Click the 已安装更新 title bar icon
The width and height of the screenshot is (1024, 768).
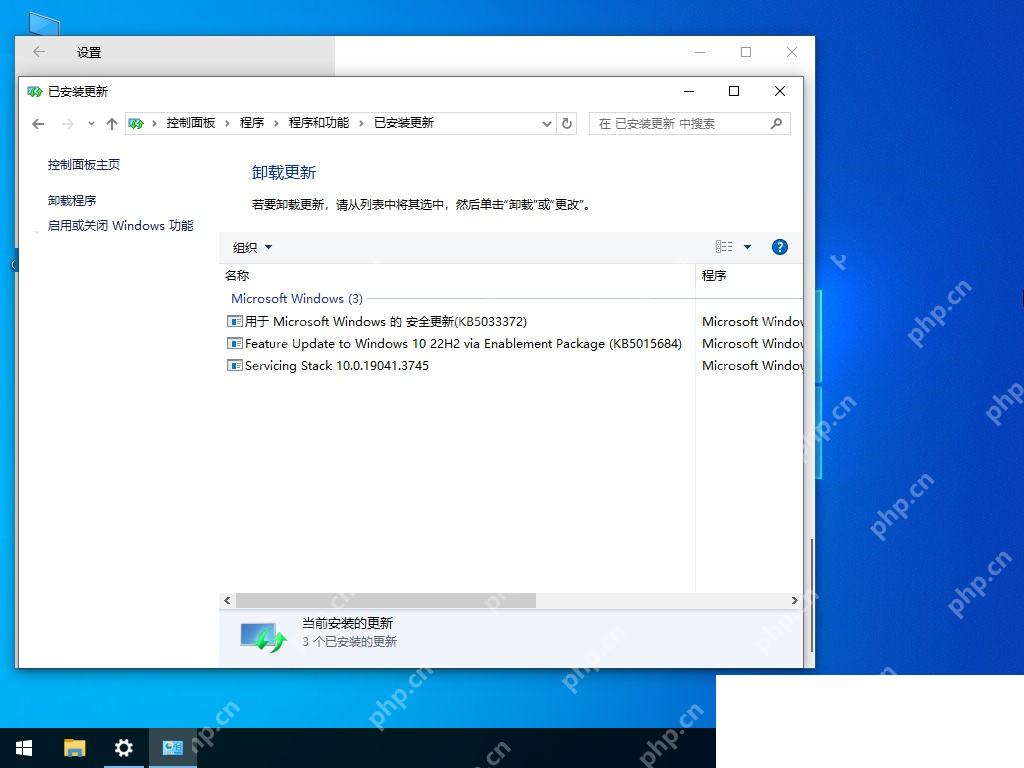click(x=35, y=91)
